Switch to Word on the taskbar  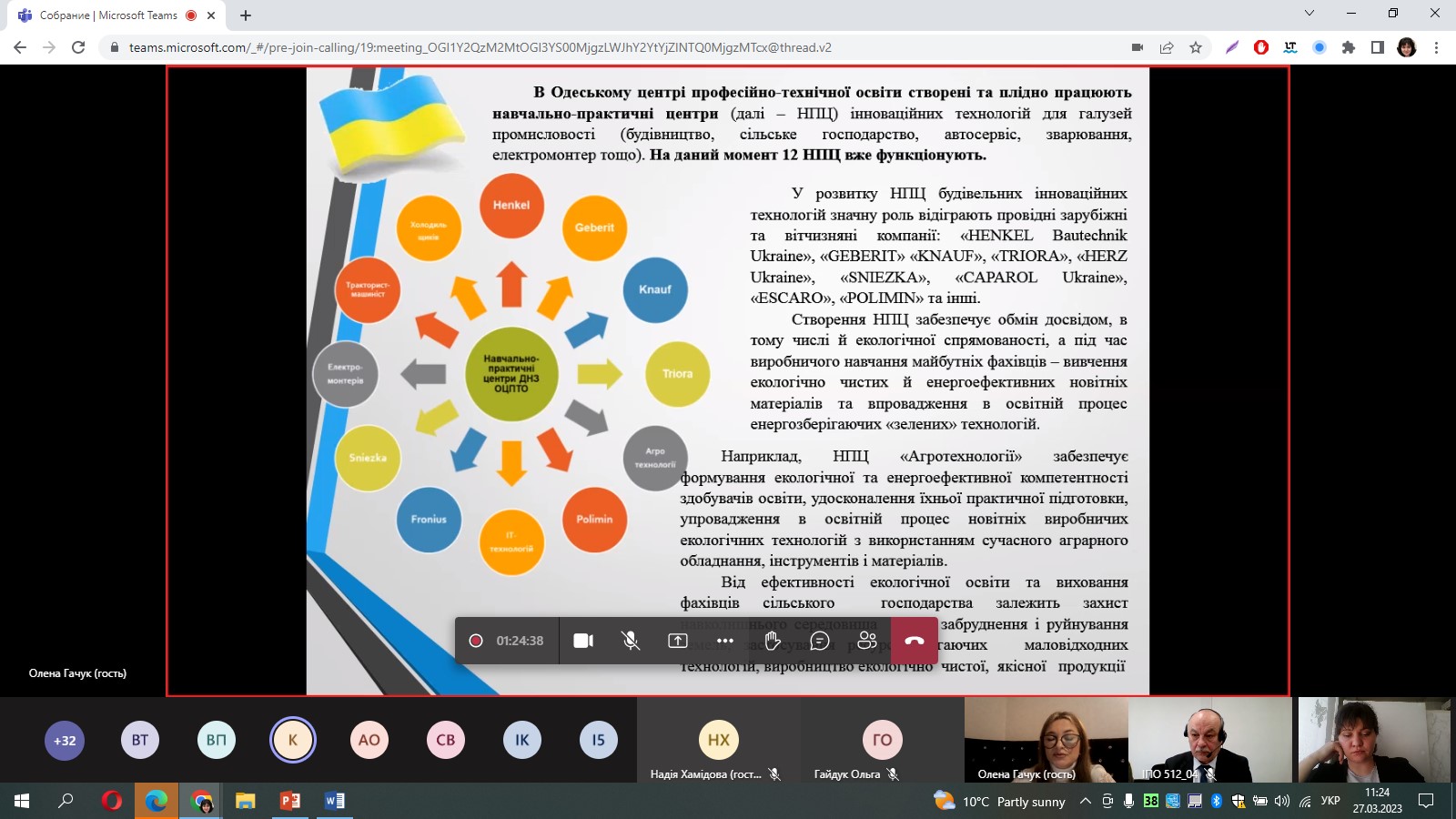pos(335,801)
